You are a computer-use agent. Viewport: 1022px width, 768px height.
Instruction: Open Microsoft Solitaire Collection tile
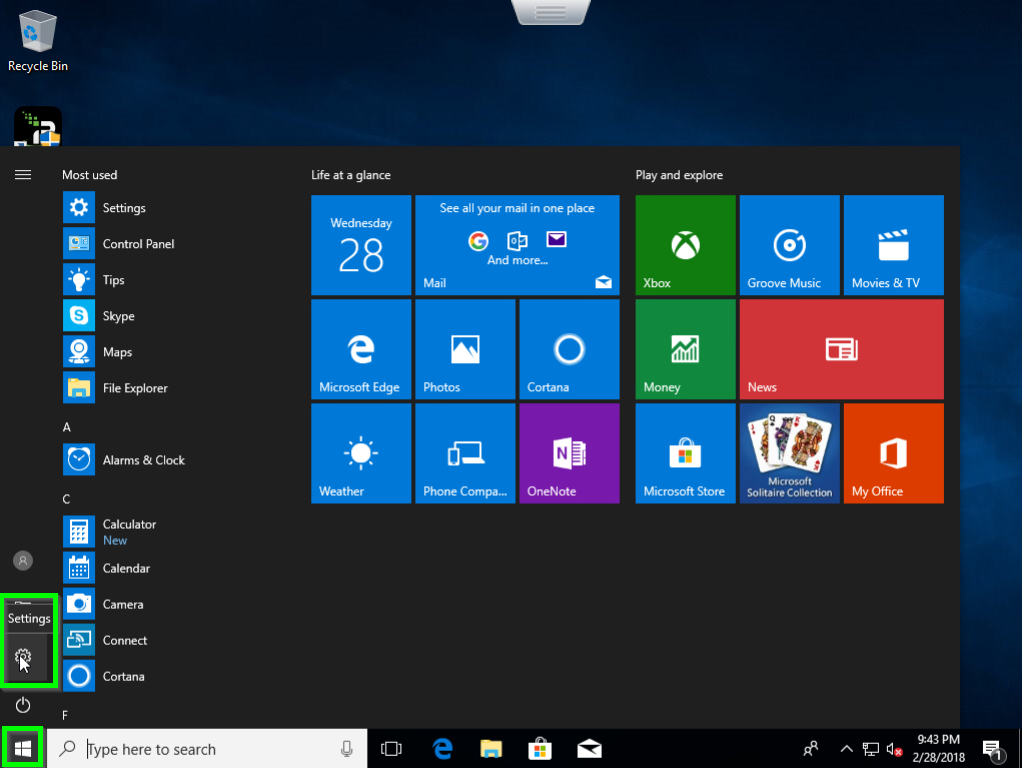pos(790,453)
